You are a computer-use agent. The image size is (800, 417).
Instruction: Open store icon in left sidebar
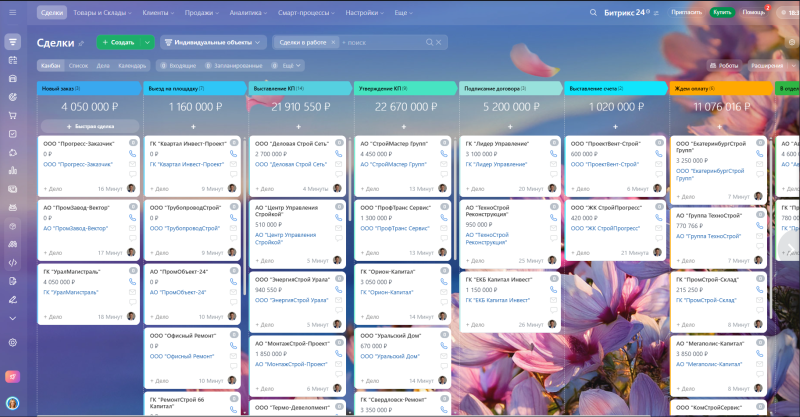[13, 79]
